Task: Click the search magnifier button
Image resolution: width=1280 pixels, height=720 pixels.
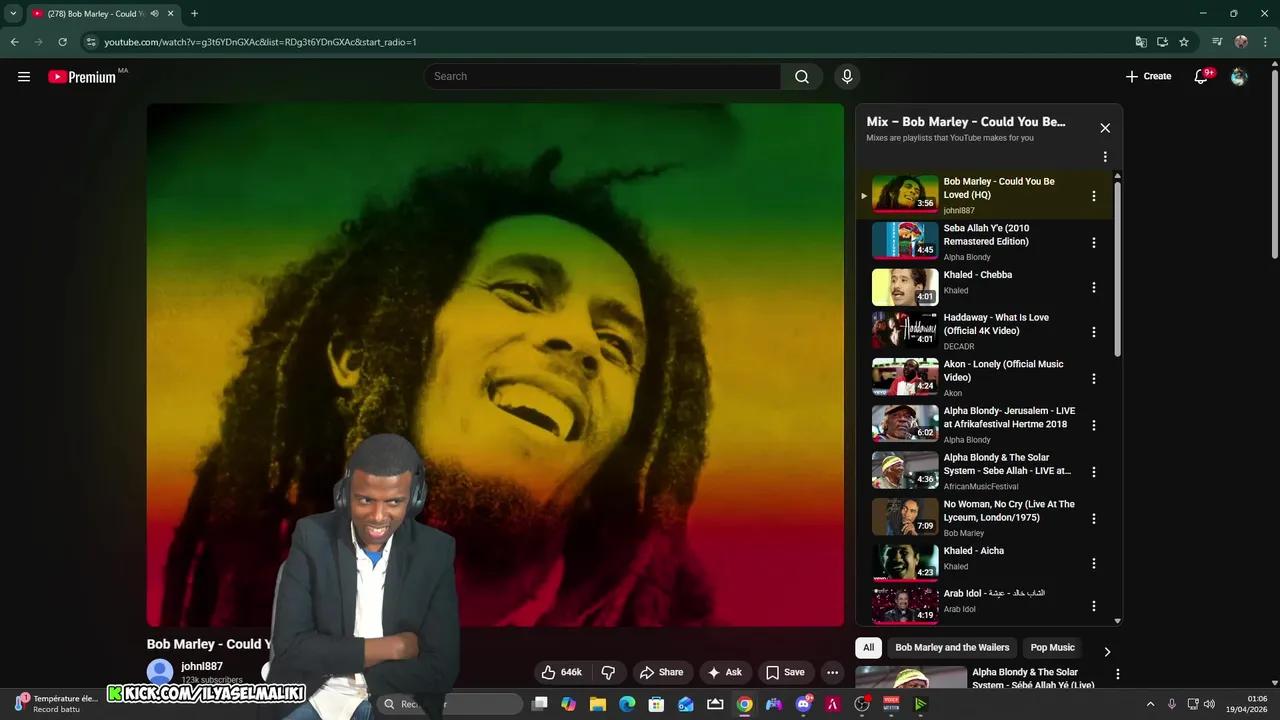Action: point(802,77)
